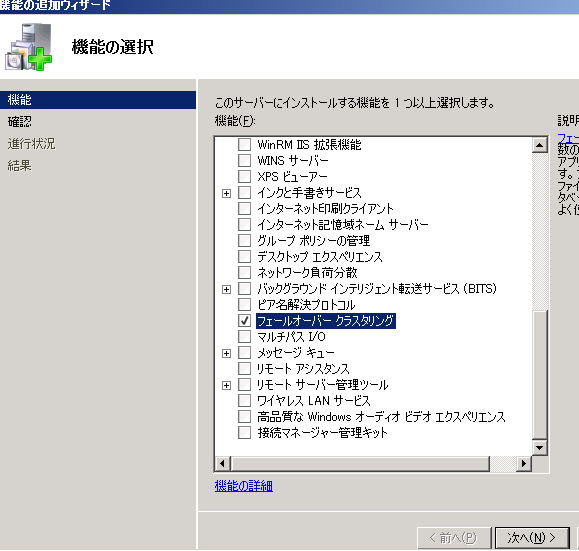Click the horizontal scroll left arrow
579x551 pixels.
click(222, 463)
